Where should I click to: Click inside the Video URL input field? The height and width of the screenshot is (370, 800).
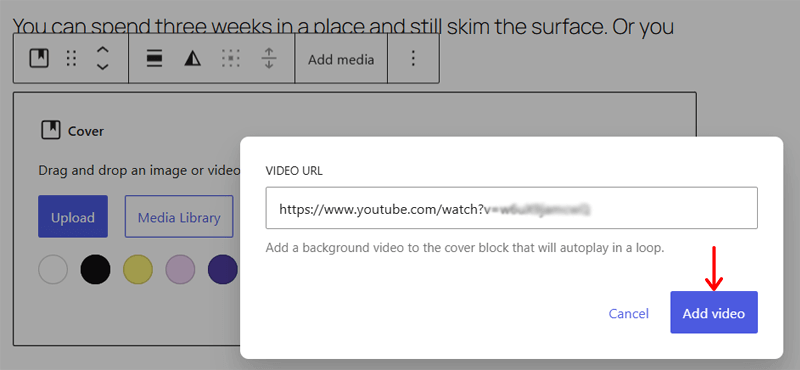(x=511, y=208)
